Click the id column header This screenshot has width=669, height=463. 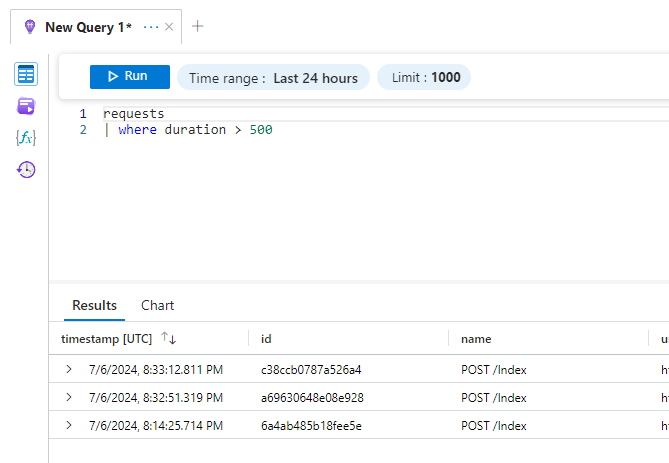[x=266, y=339]
